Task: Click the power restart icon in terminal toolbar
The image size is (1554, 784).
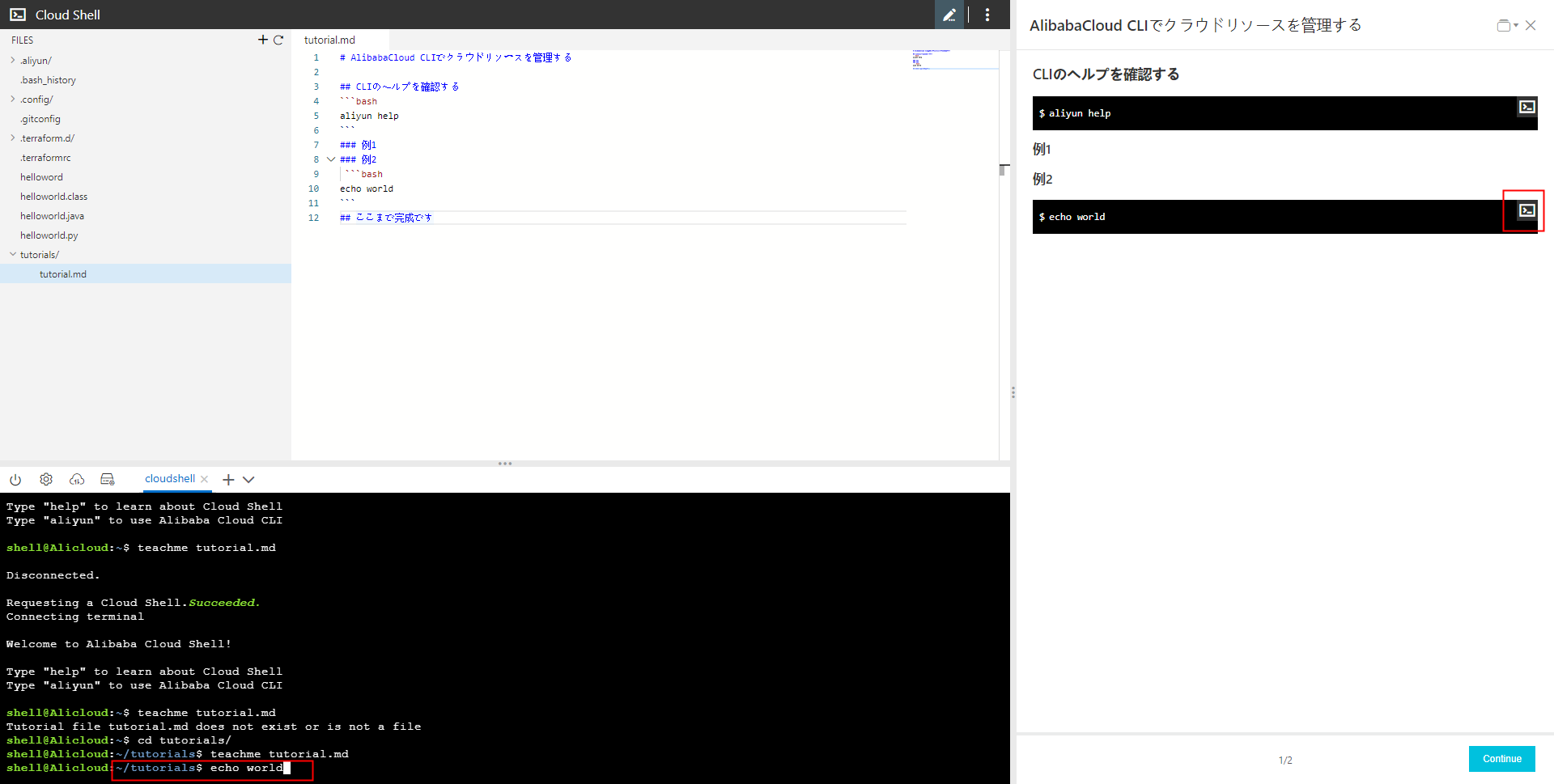Action: tap(15, 479)
